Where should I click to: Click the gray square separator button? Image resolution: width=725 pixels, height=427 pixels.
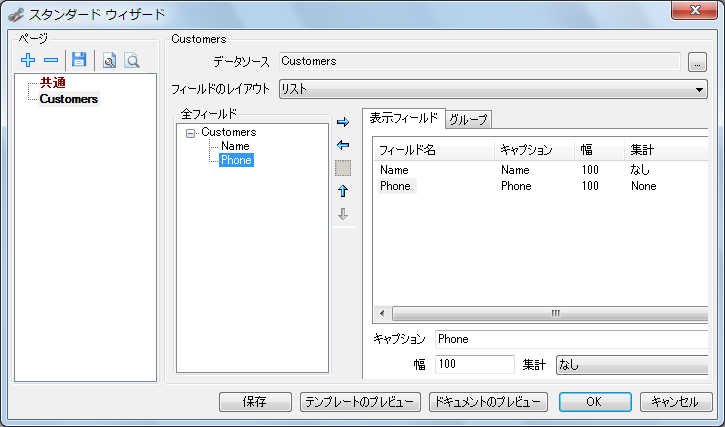click(343, 168)
